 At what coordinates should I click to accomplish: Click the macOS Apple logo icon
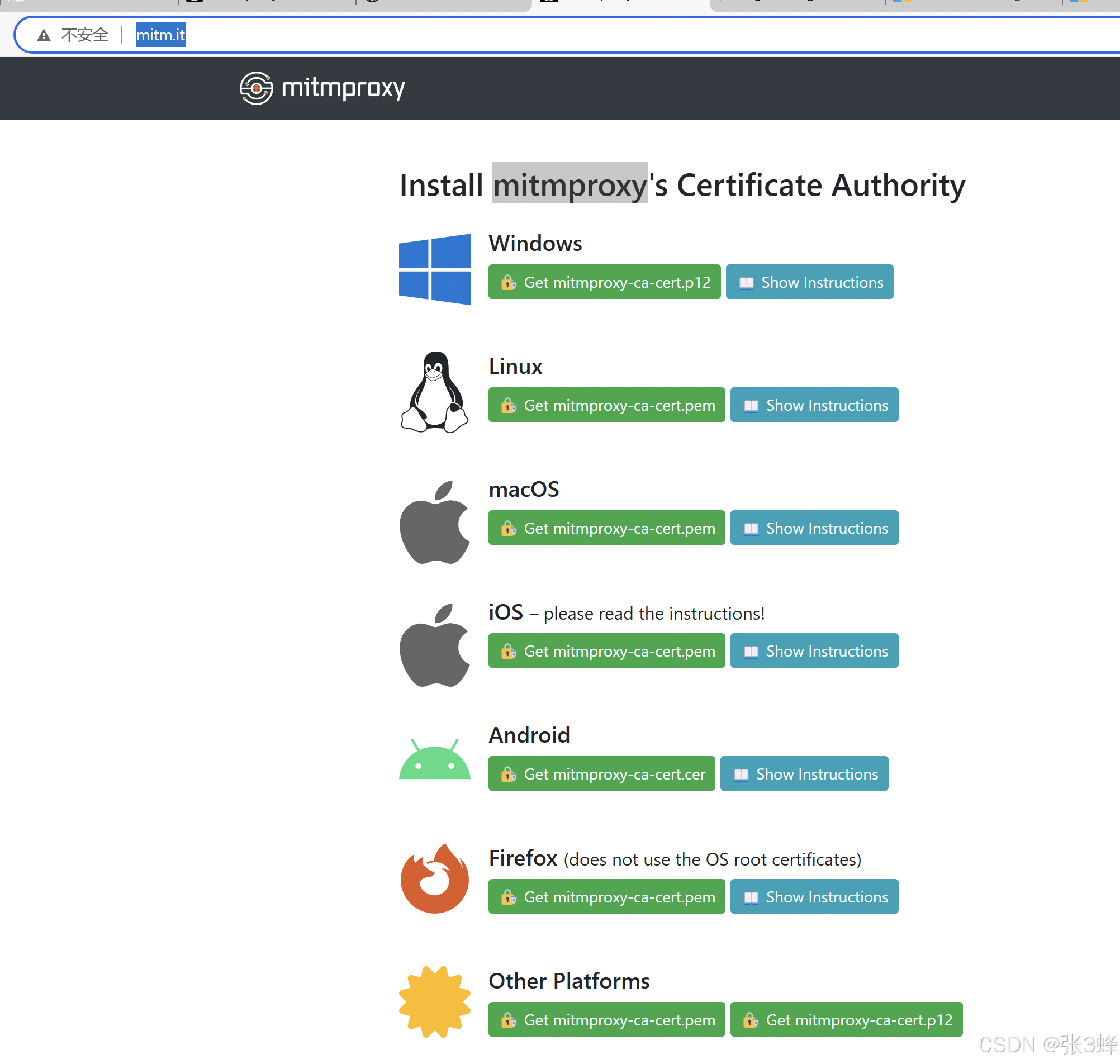(434, 522)
